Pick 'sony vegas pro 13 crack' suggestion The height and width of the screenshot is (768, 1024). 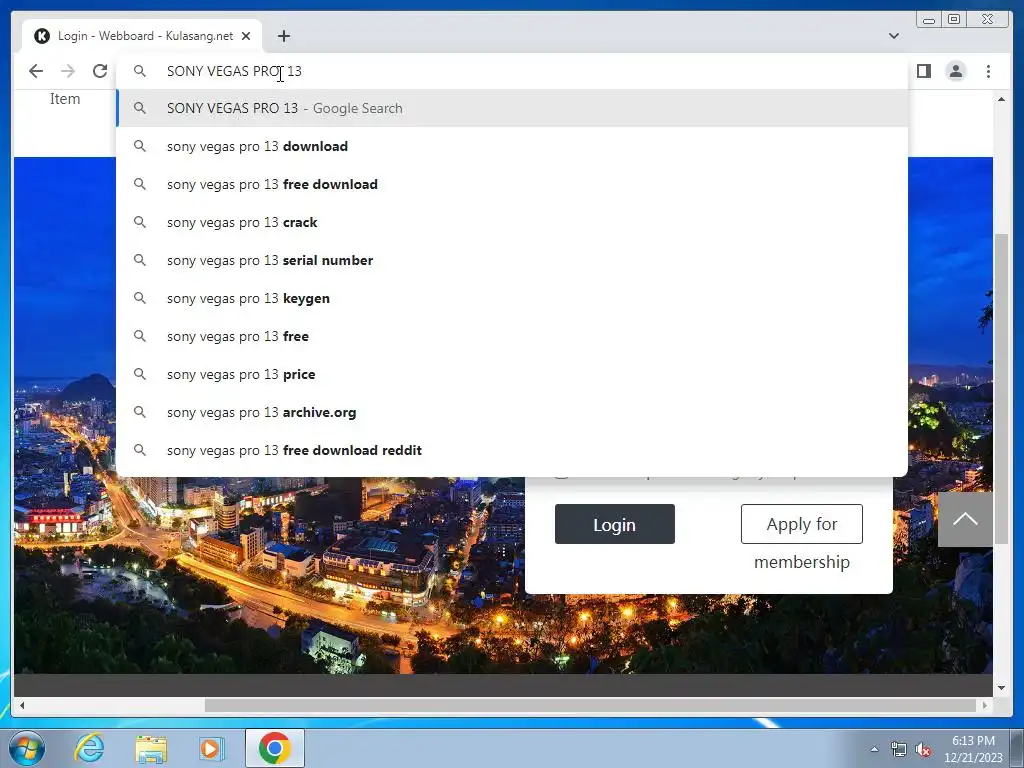tap(512, 222)
